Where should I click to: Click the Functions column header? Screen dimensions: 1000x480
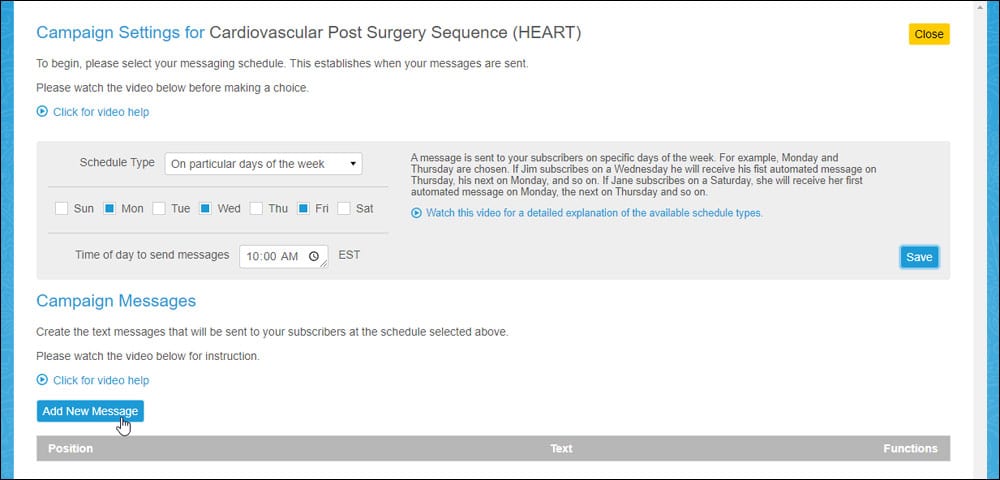point(910,448)
